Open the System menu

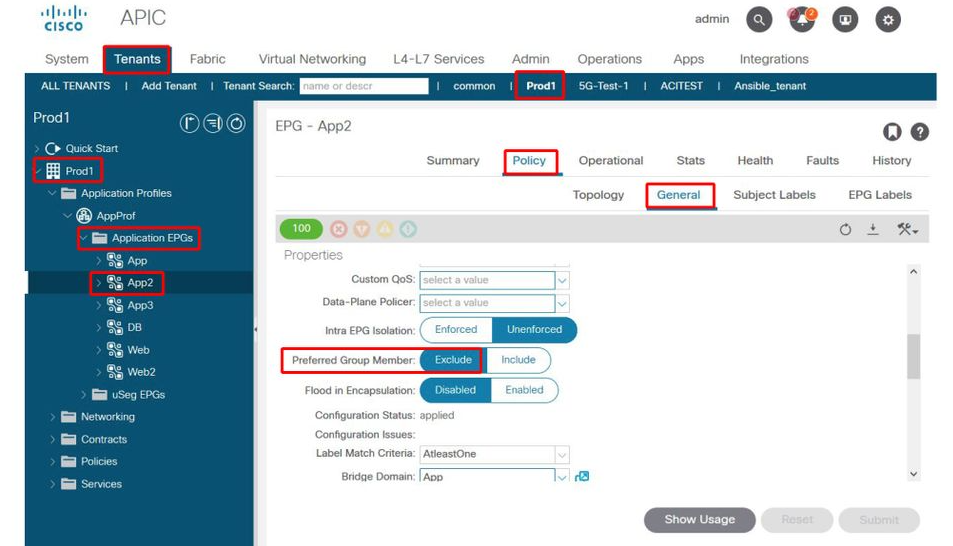click(67, 59)
